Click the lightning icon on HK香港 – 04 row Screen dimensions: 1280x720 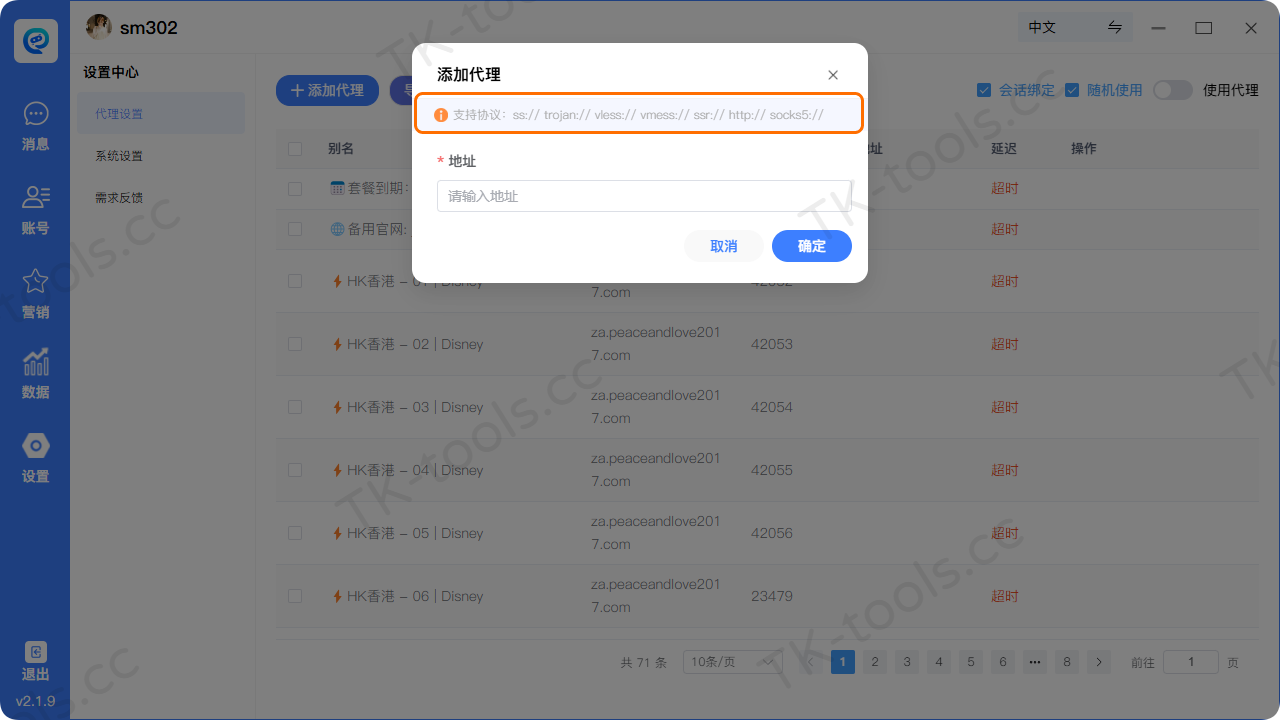click(337, 470)
